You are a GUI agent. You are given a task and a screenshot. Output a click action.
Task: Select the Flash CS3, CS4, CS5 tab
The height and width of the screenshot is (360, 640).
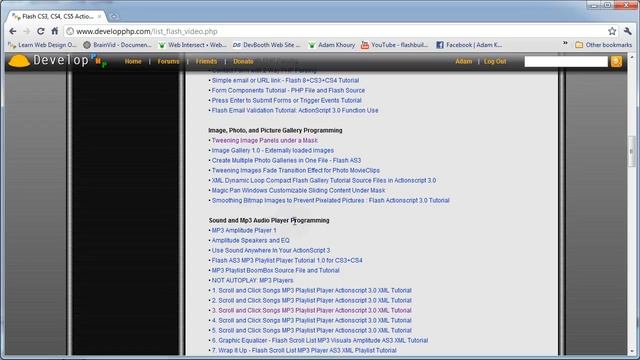pyautogui.click(x=57, y=16)
